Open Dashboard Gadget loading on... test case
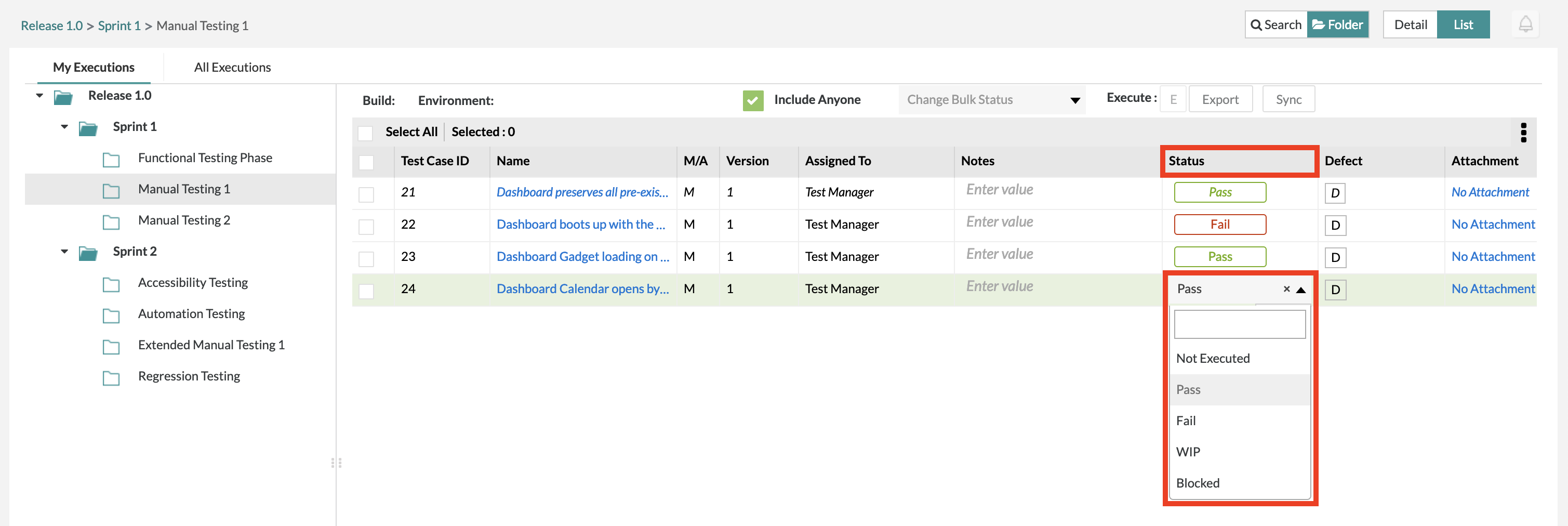Screen dimensions: 1568x526 (582, 257)
